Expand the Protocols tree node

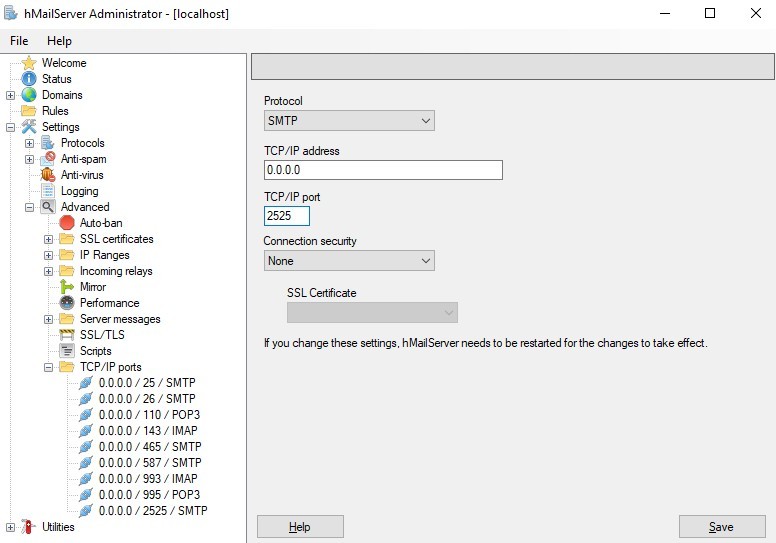tap(29, 144)
